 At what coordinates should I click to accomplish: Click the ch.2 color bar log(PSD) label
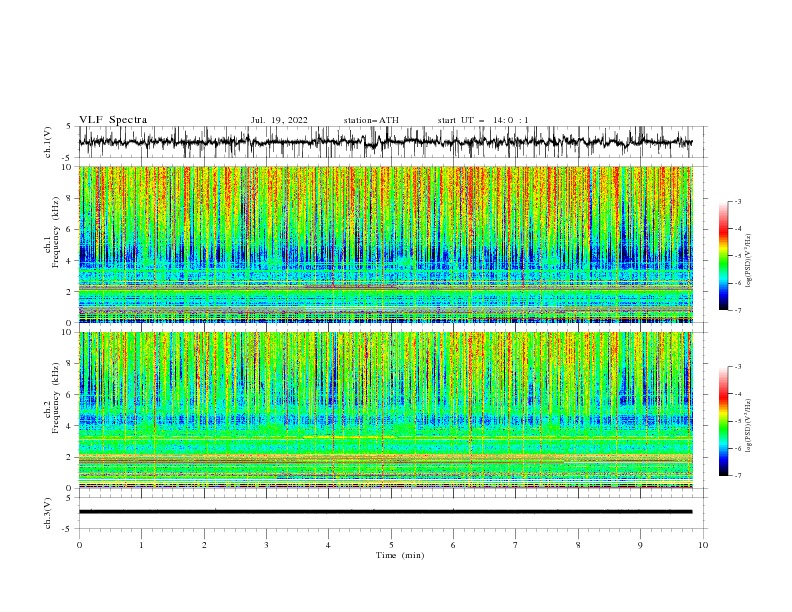[749, 426]
